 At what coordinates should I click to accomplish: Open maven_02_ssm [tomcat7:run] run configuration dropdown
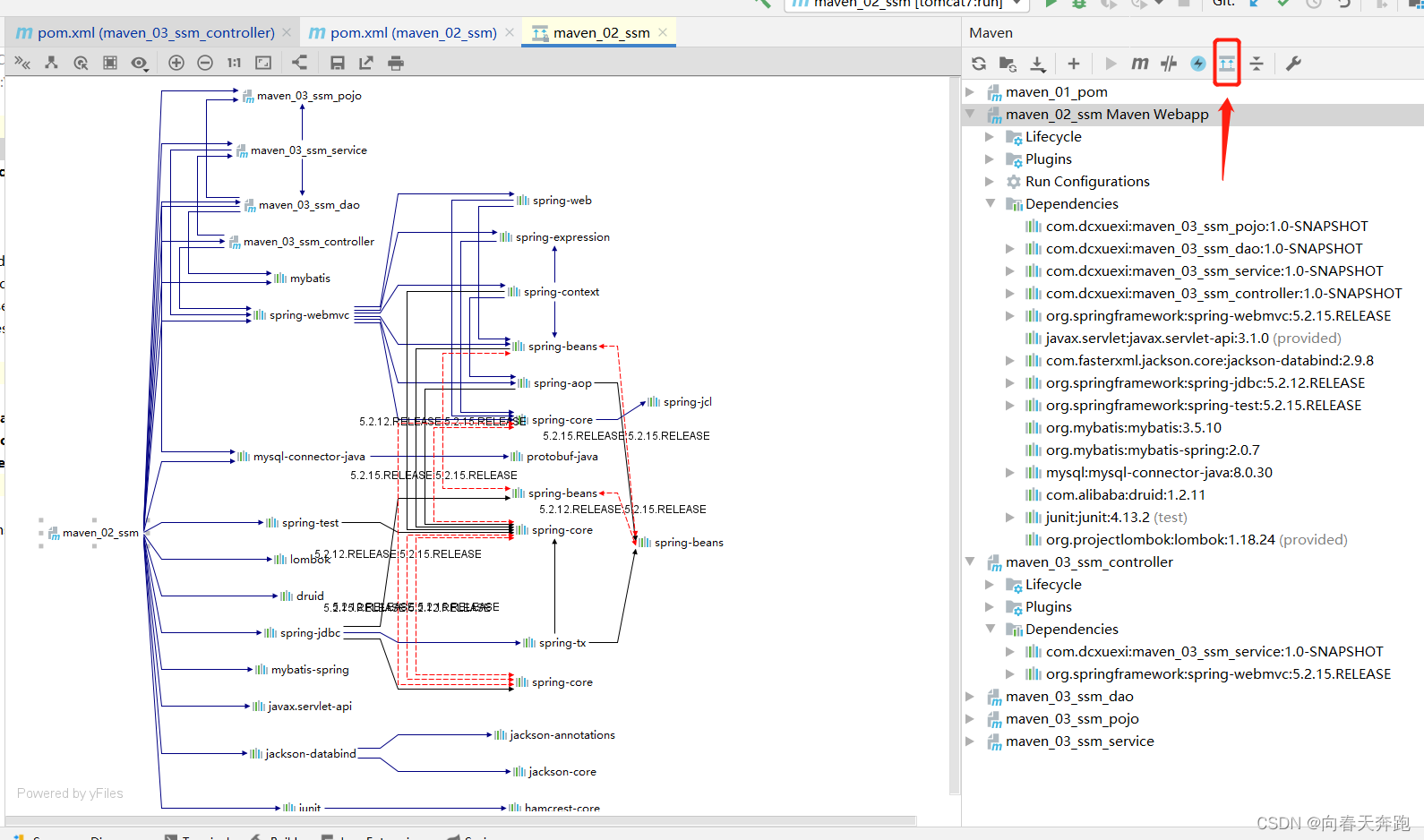click(x=906, y=4)
